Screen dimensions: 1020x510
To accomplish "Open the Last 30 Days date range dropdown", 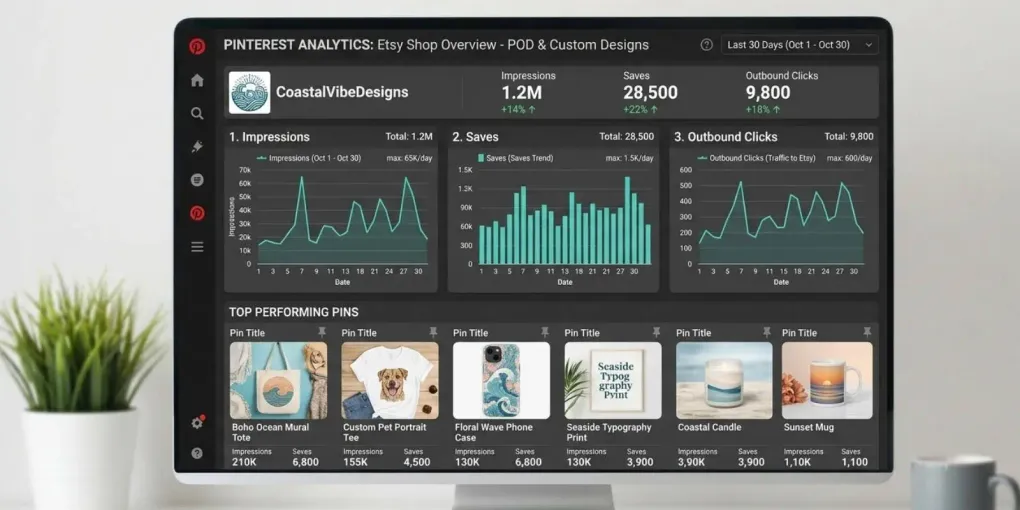I will pyautogui.click(x=799, y=45).
